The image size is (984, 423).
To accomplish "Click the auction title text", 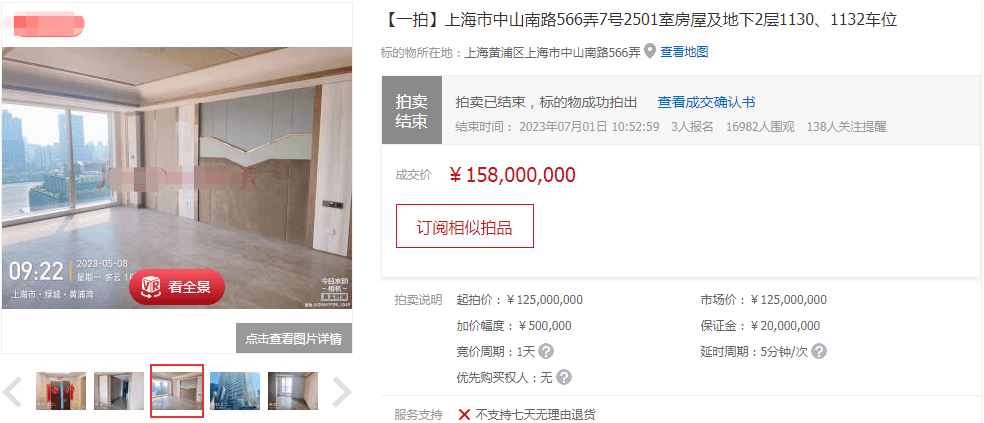I will pyautogui.click(x=639, y=20).
